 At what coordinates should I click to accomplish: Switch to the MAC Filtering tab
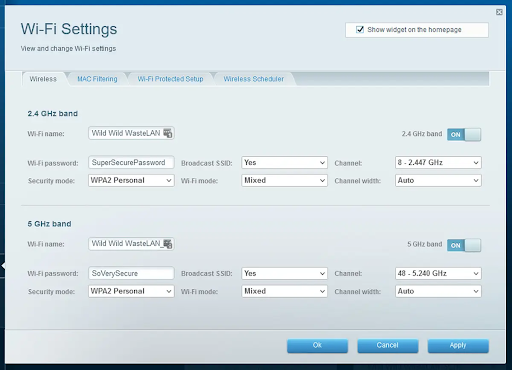coord(97,79)
